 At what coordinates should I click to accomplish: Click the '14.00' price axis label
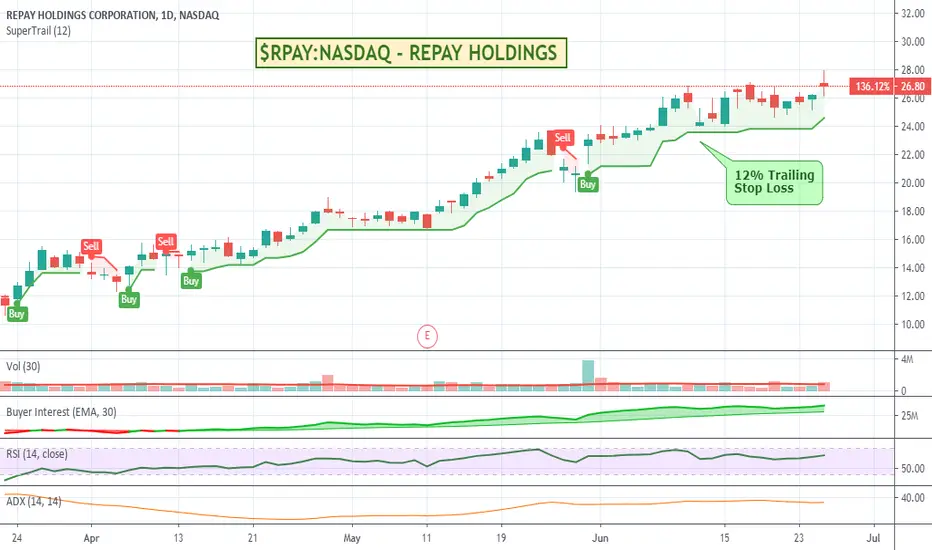click(x=912, y=268)
